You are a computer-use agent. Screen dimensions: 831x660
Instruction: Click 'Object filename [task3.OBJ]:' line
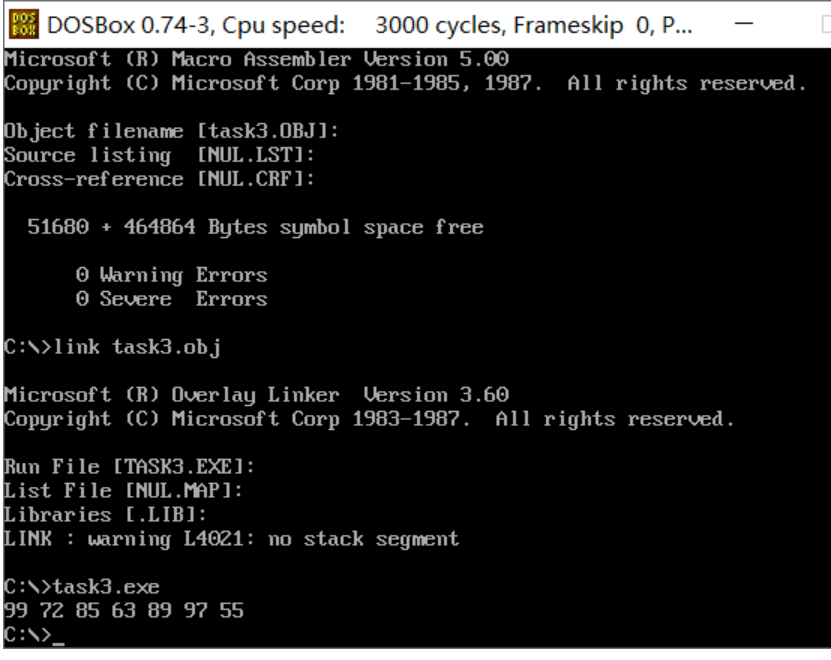point(171,130)
